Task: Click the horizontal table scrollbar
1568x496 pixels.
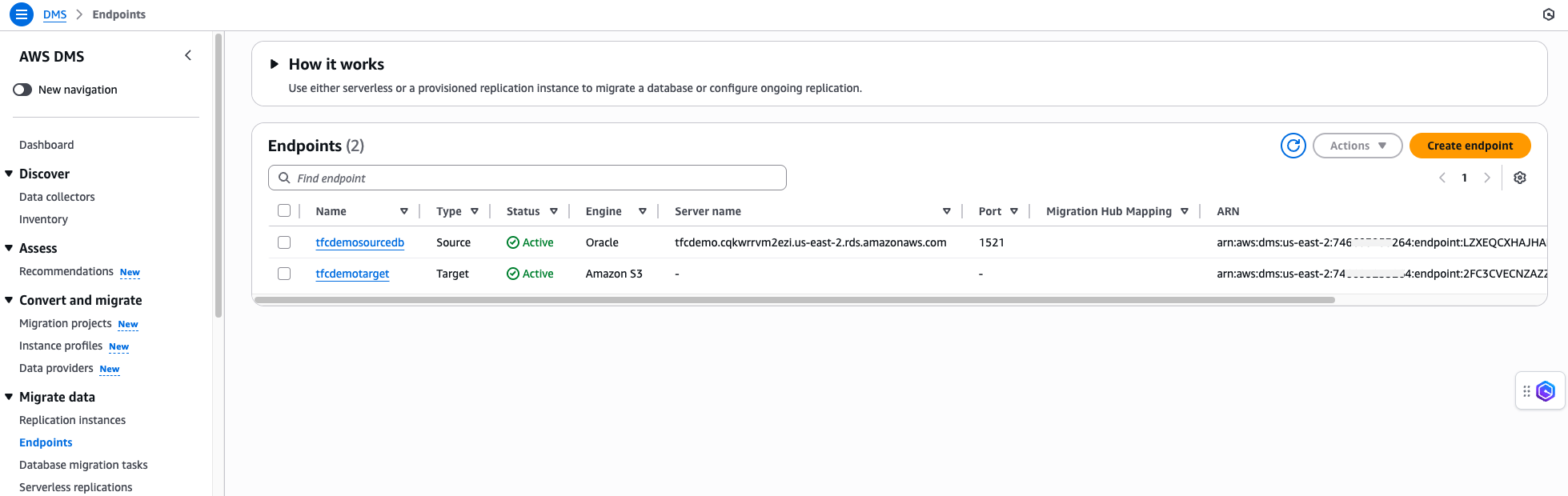Action: [792, 300]
